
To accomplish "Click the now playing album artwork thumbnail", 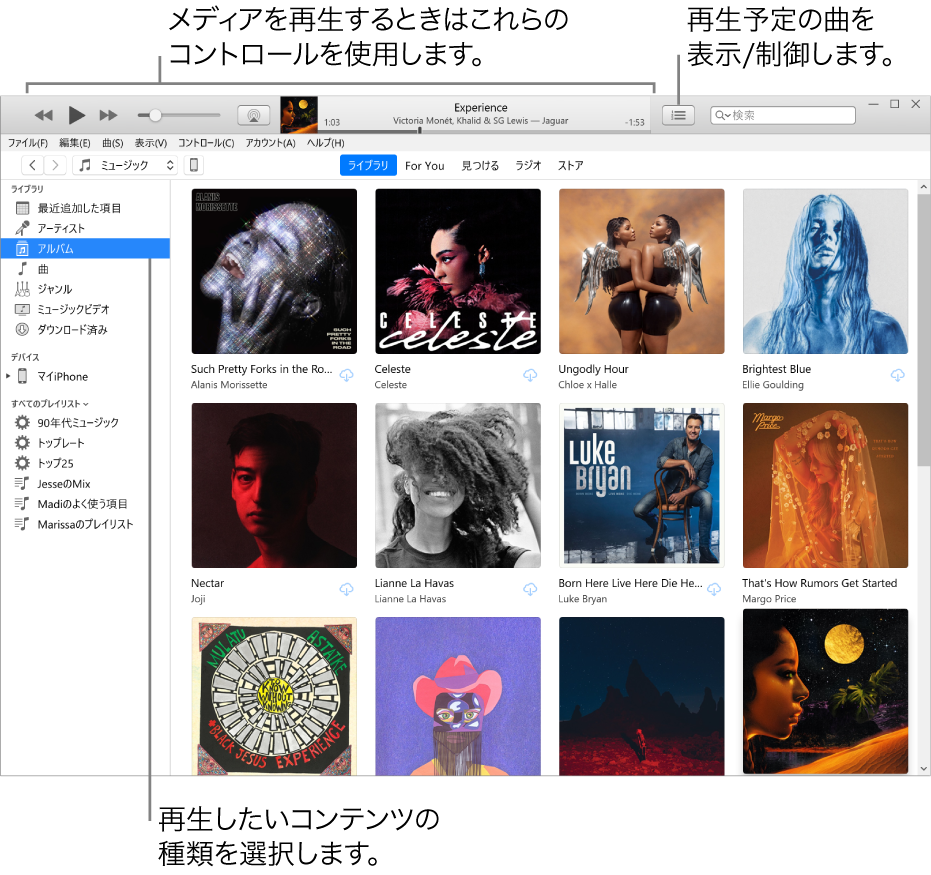I will (x=299, y=115).
